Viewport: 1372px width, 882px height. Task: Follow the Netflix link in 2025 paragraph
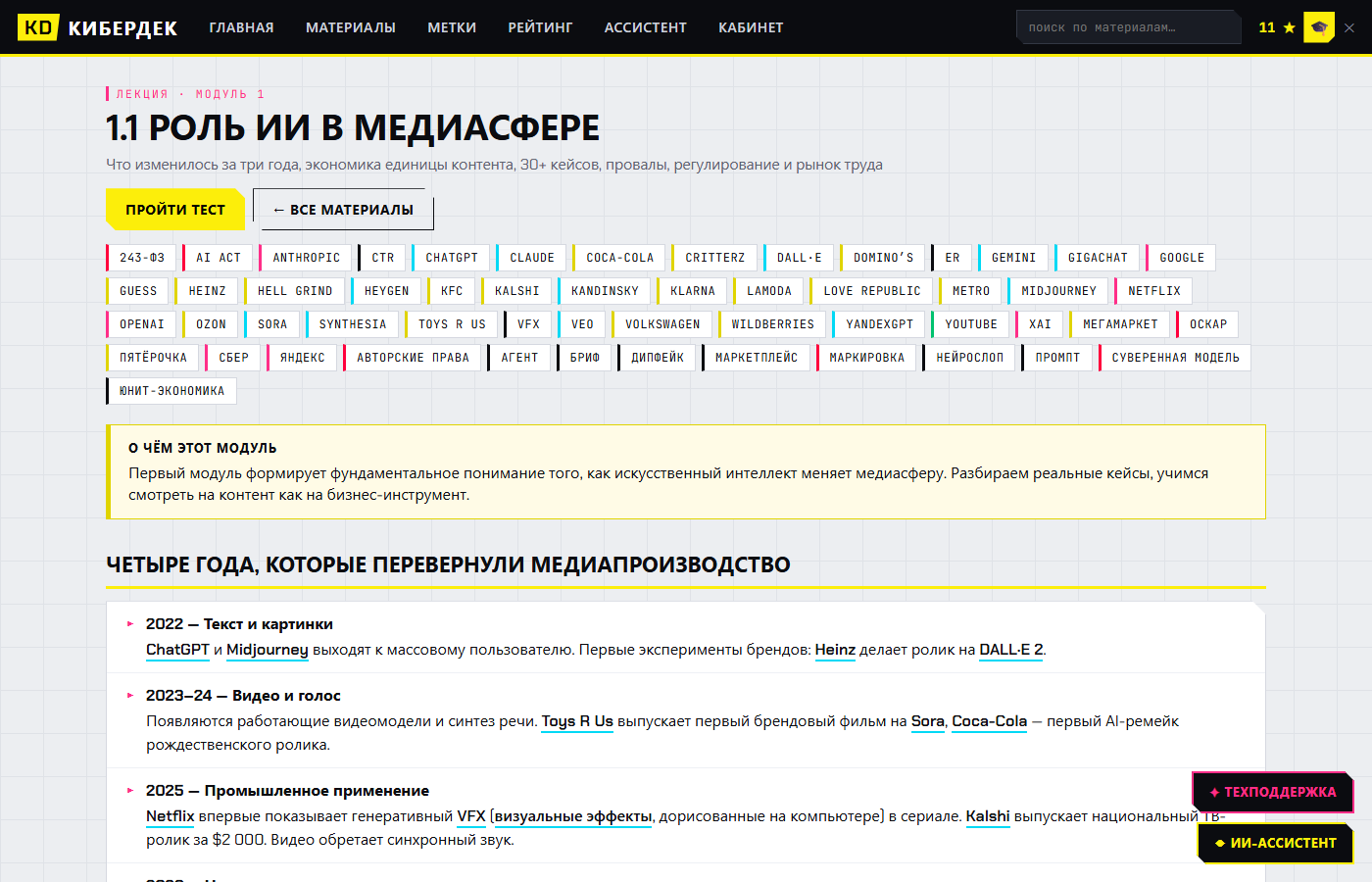coord(171,816)
